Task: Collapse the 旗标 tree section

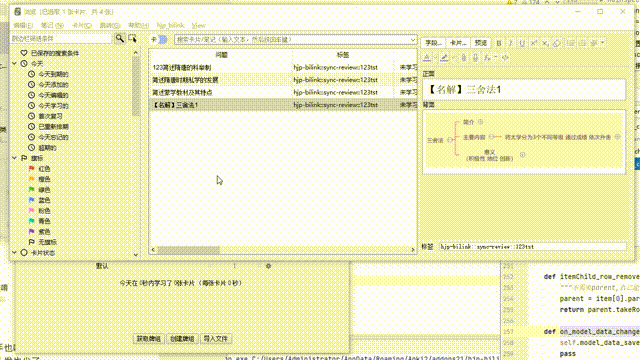Action: coord(15,158)
